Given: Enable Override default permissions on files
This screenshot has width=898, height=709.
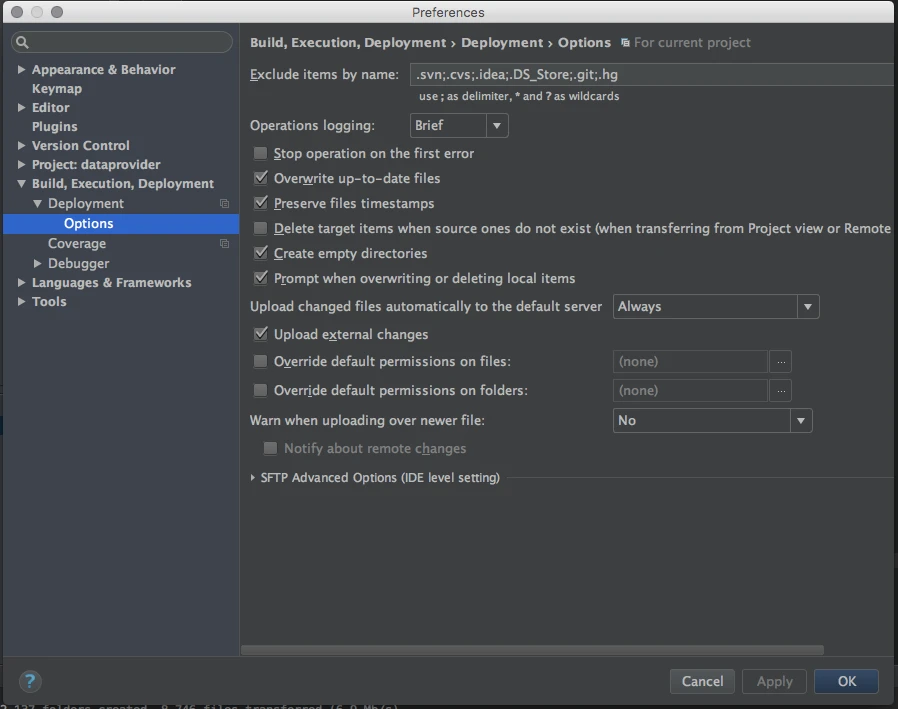Looking at the screenshot, I should [x=261, y=361].
